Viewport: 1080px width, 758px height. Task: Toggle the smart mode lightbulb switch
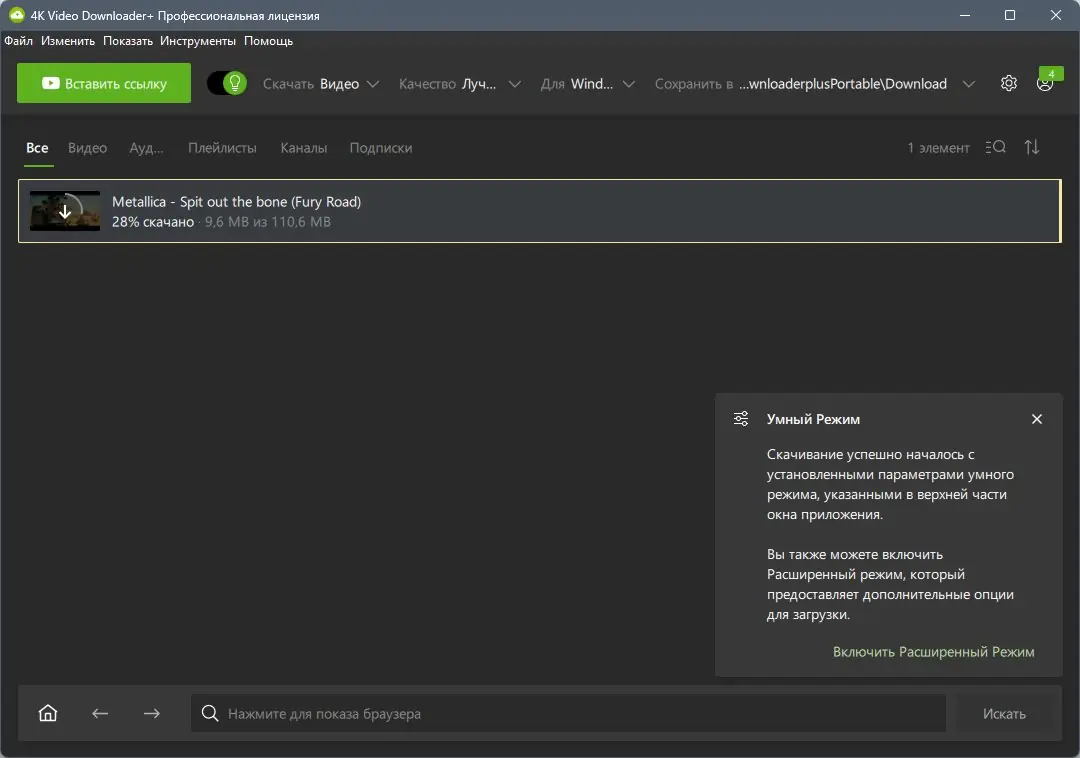pyautogui.click(x=227, y=83)
